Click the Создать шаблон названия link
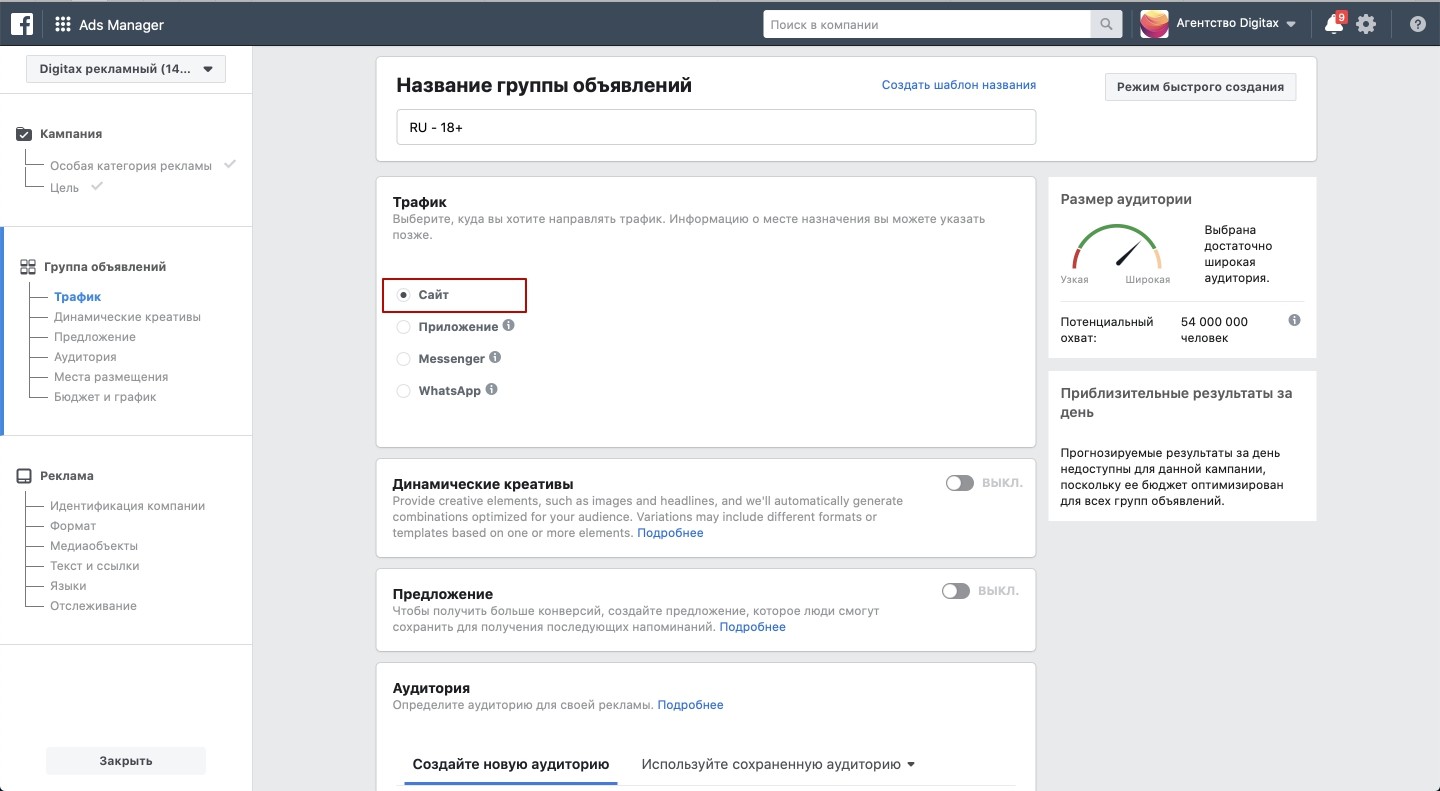Image resolution: width=1440 pixels, height=791 pixels. pos(958,85)
